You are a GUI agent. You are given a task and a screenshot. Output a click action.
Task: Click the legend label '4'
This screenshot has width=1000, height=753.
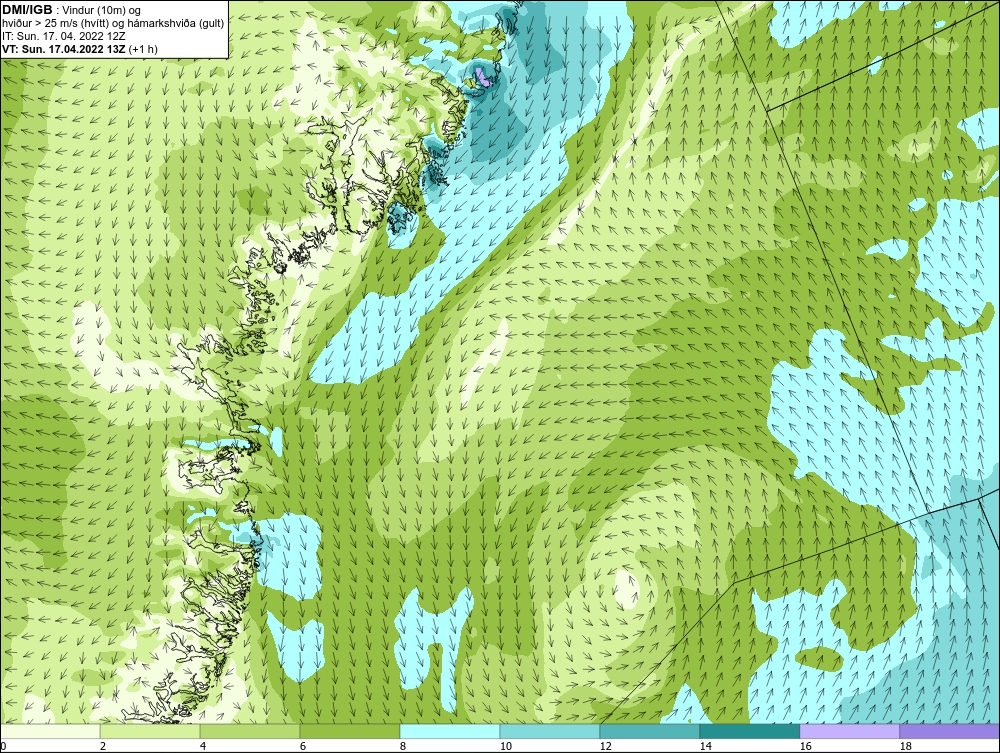click(x=203, y=746)
